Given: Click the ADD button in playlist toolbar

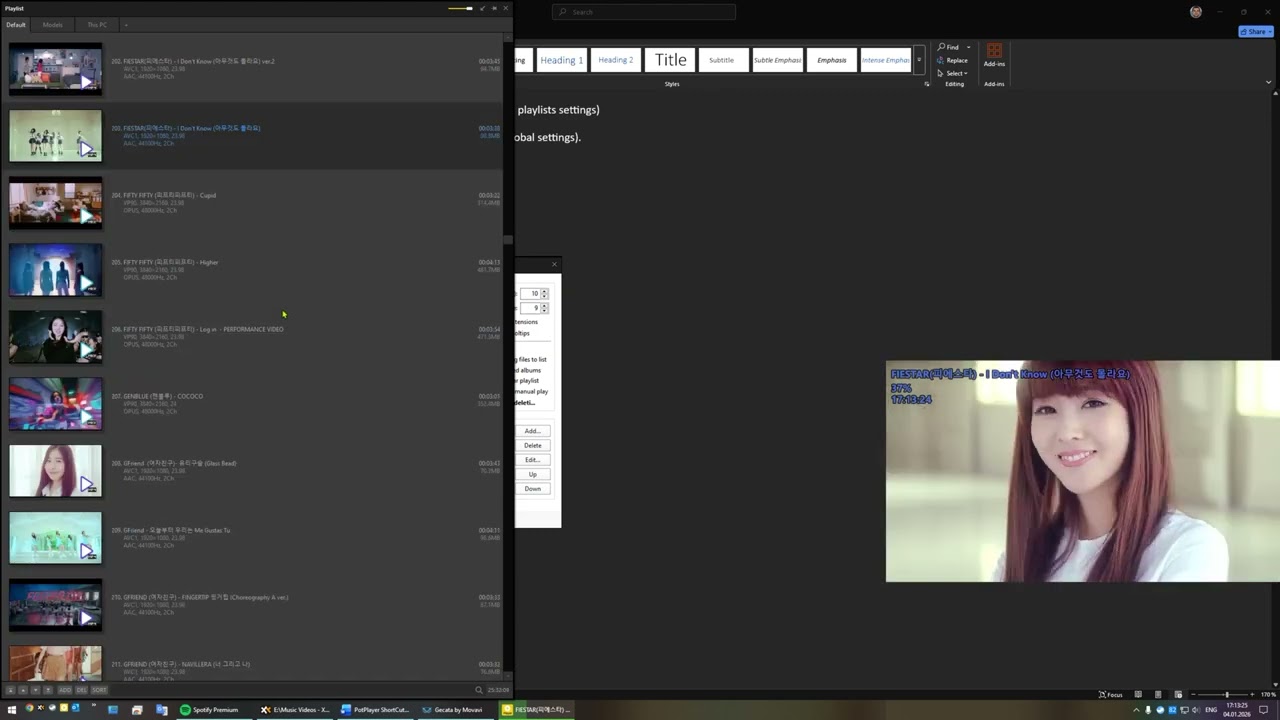Looking at the screenshot, I should point(65,690).
